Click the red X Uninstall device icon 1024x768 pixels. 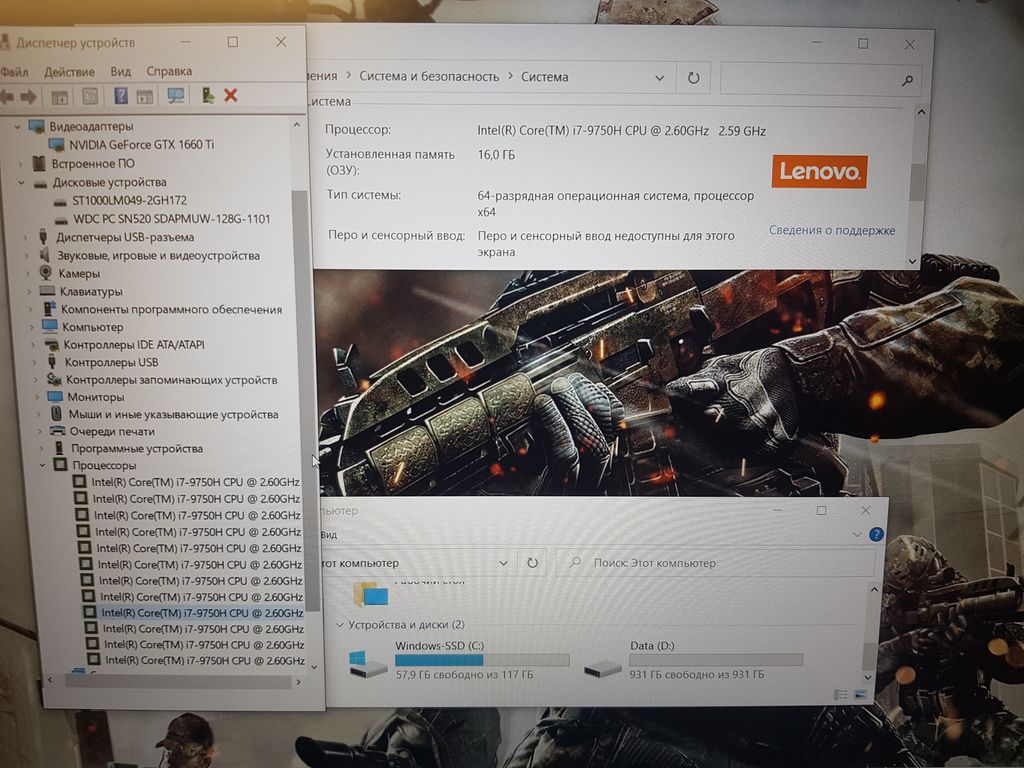coord(231,95)
